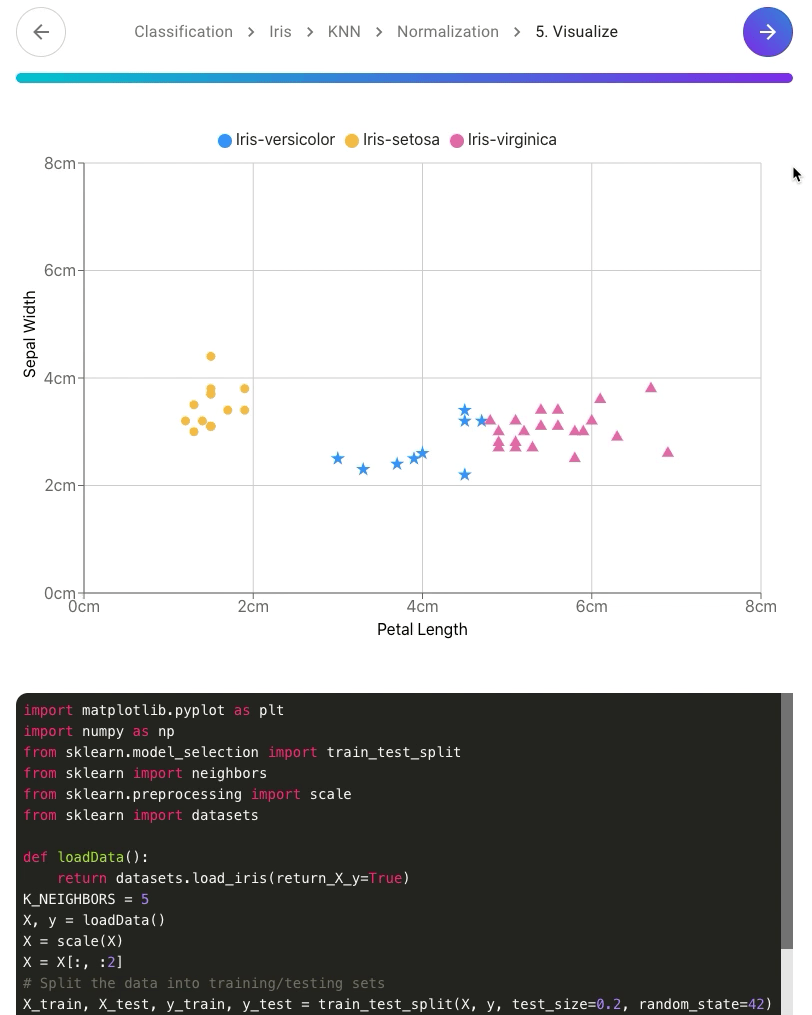Click the back arrow button
Image resolution: width=812 pixels, height=1015 pixels.
41,32
